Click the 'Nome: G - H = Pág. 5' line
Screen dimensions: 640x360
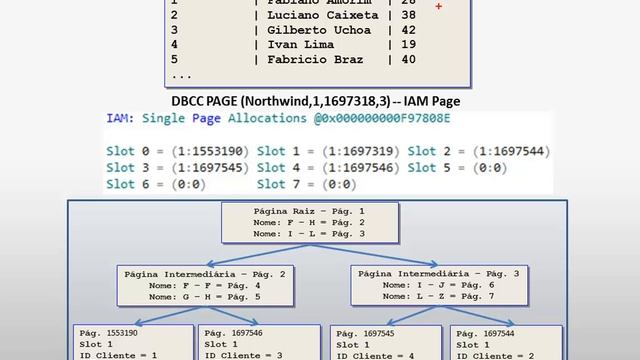tap(204, 297)
